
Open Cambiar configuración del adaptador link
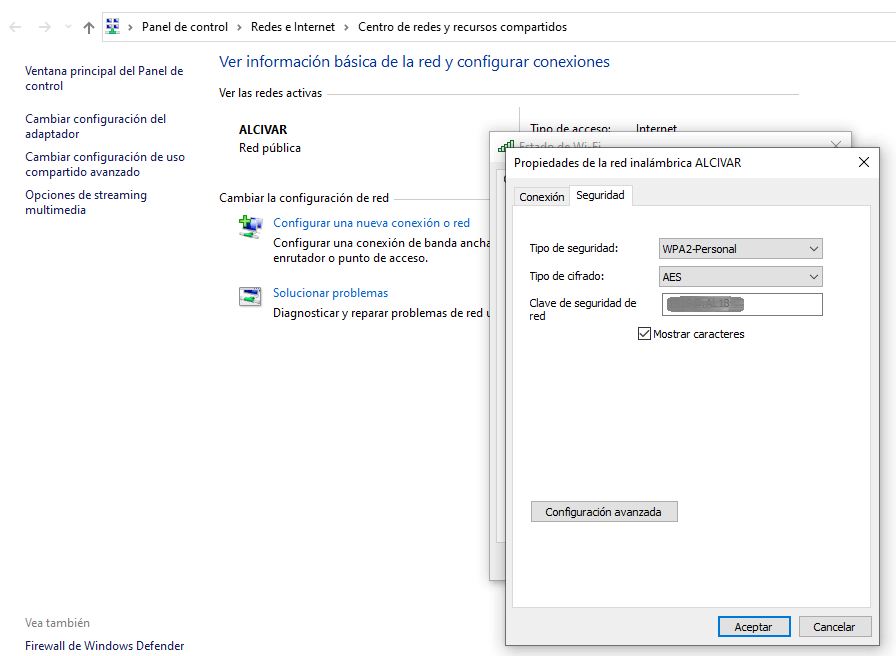[95, 126]
